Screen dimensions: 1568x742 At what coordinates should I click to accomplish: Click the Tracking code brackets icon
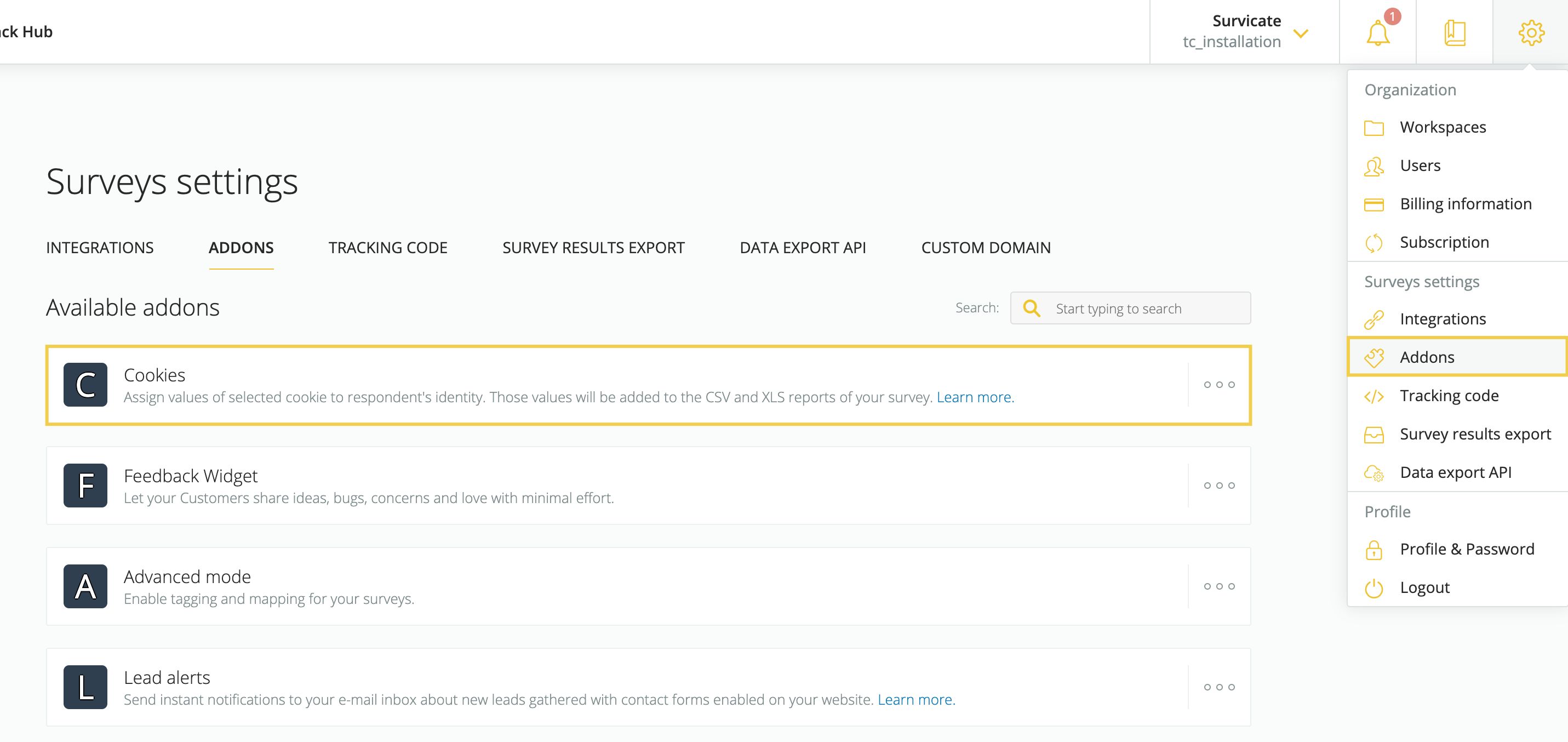1374,396
